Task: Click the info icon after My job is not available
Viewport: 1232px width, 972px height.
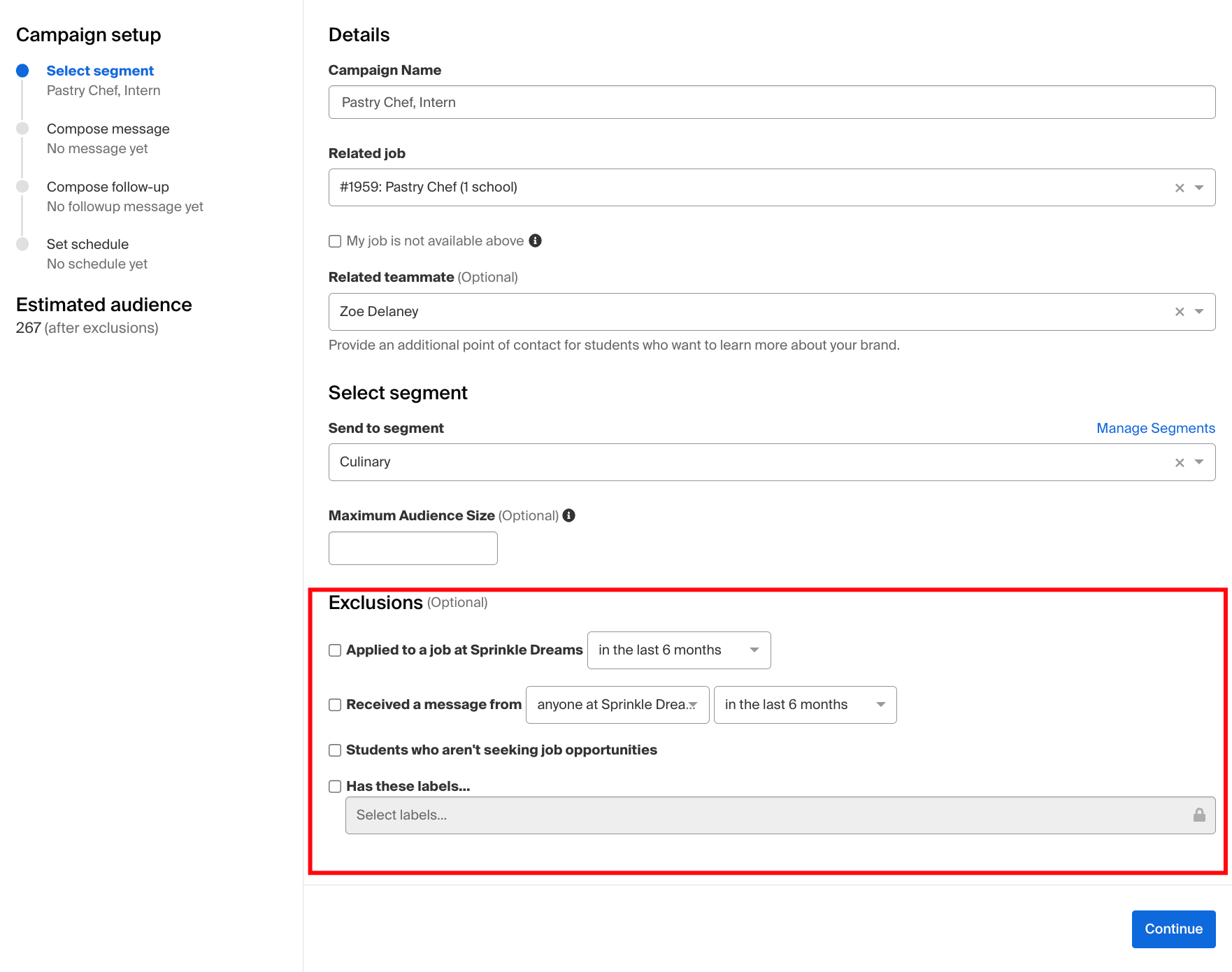Action: pos(536,241)
